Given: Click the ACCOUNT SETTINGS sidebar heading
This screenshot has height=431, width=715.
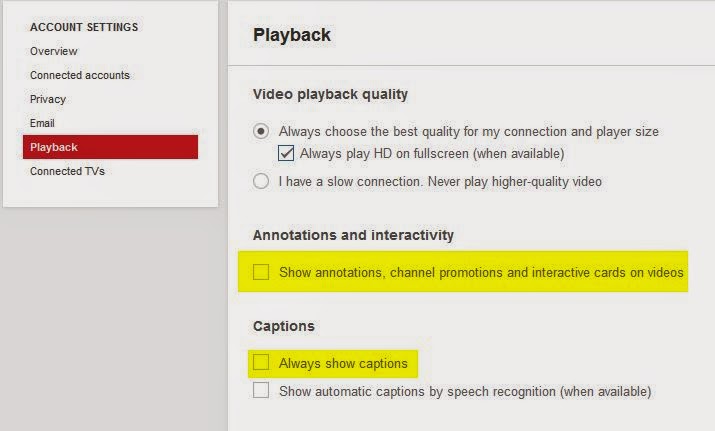Looking at the screenshot, I should (x=84, y=27).
